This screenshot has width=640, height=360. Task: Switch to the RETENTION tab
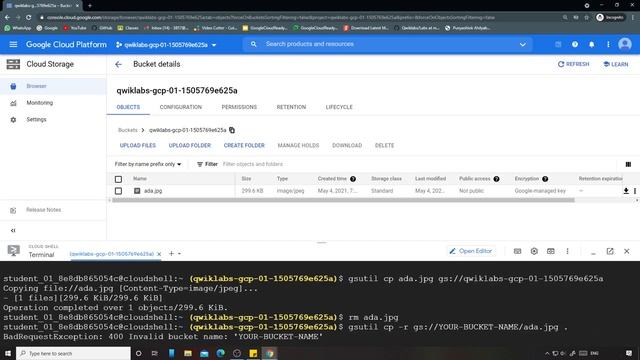[x=291, y=107]
